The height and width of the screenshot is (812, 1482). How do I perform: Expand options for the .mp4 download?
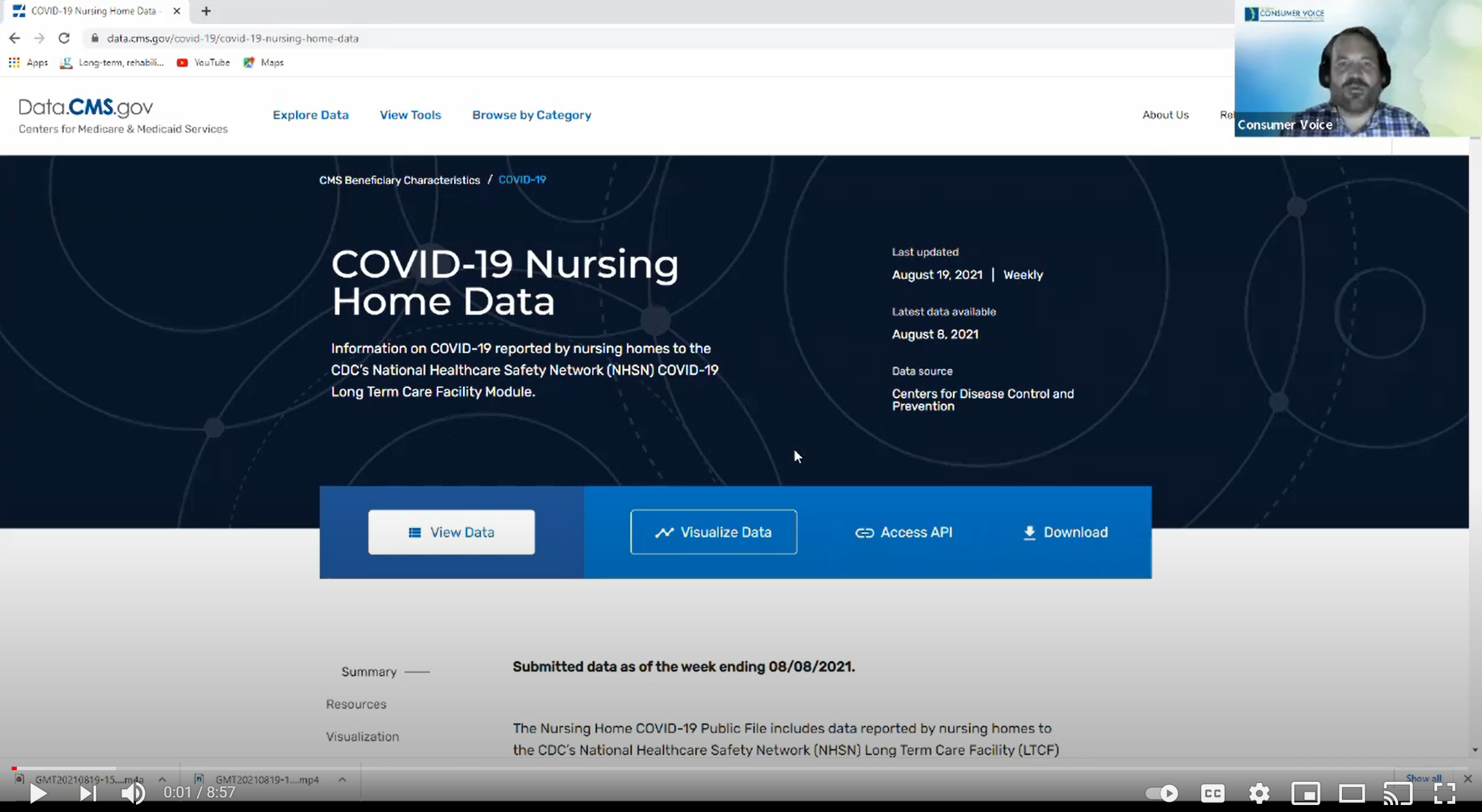coord(342,779)
